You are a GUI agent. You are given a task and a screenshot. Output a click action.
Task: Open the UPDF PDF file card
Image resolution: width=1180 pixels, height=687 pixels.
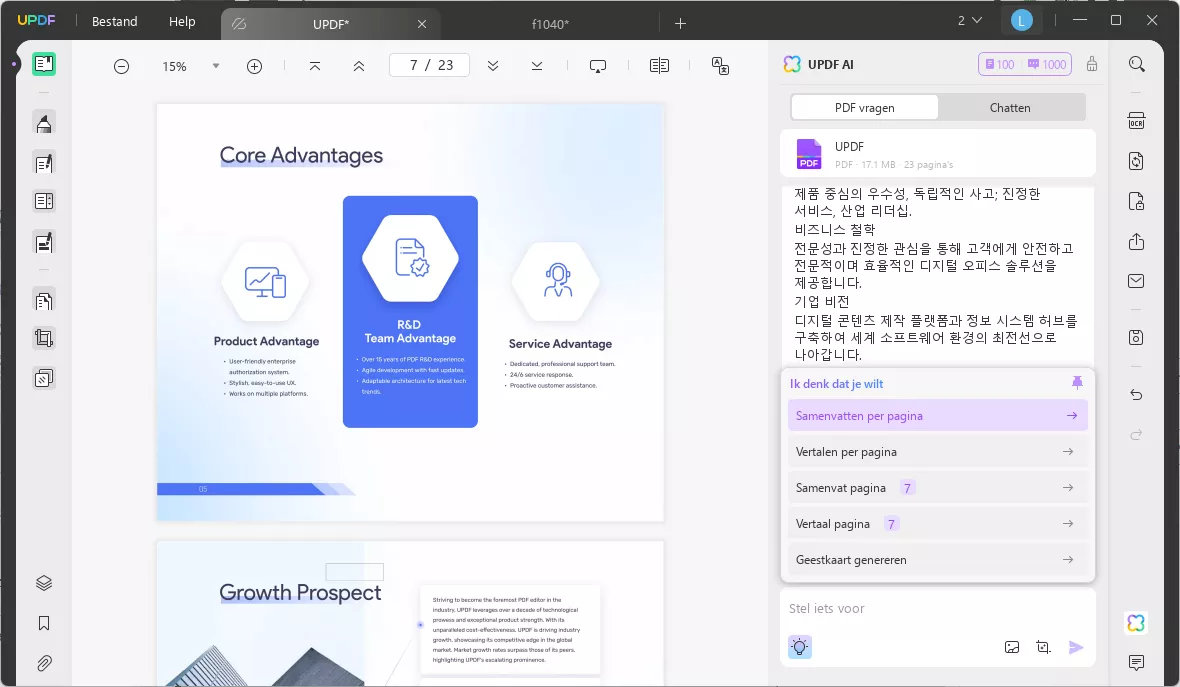(938, 154)
